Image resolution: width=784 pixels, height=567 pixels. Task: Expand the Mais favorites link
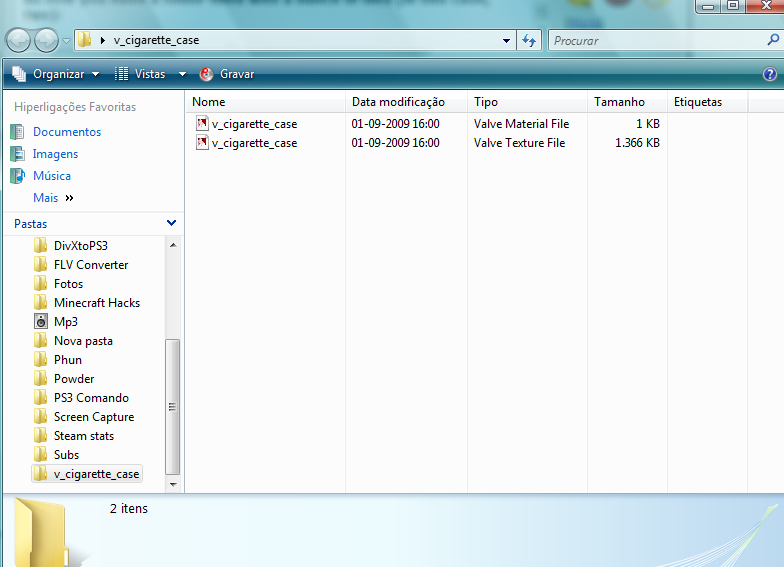point(53,198)
